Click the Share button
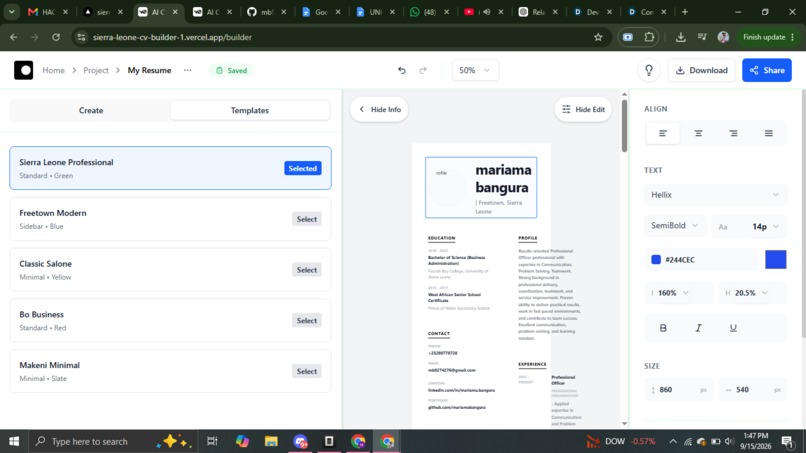 point(766,70)
